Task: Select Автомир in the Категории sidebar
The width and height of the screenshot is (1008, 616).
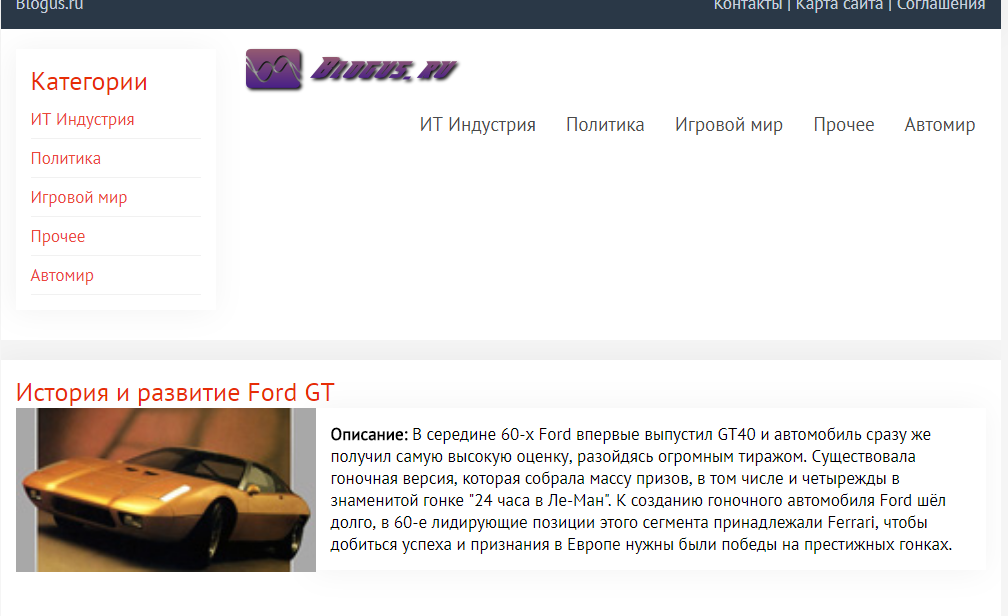Action: [x=62, y=275]
